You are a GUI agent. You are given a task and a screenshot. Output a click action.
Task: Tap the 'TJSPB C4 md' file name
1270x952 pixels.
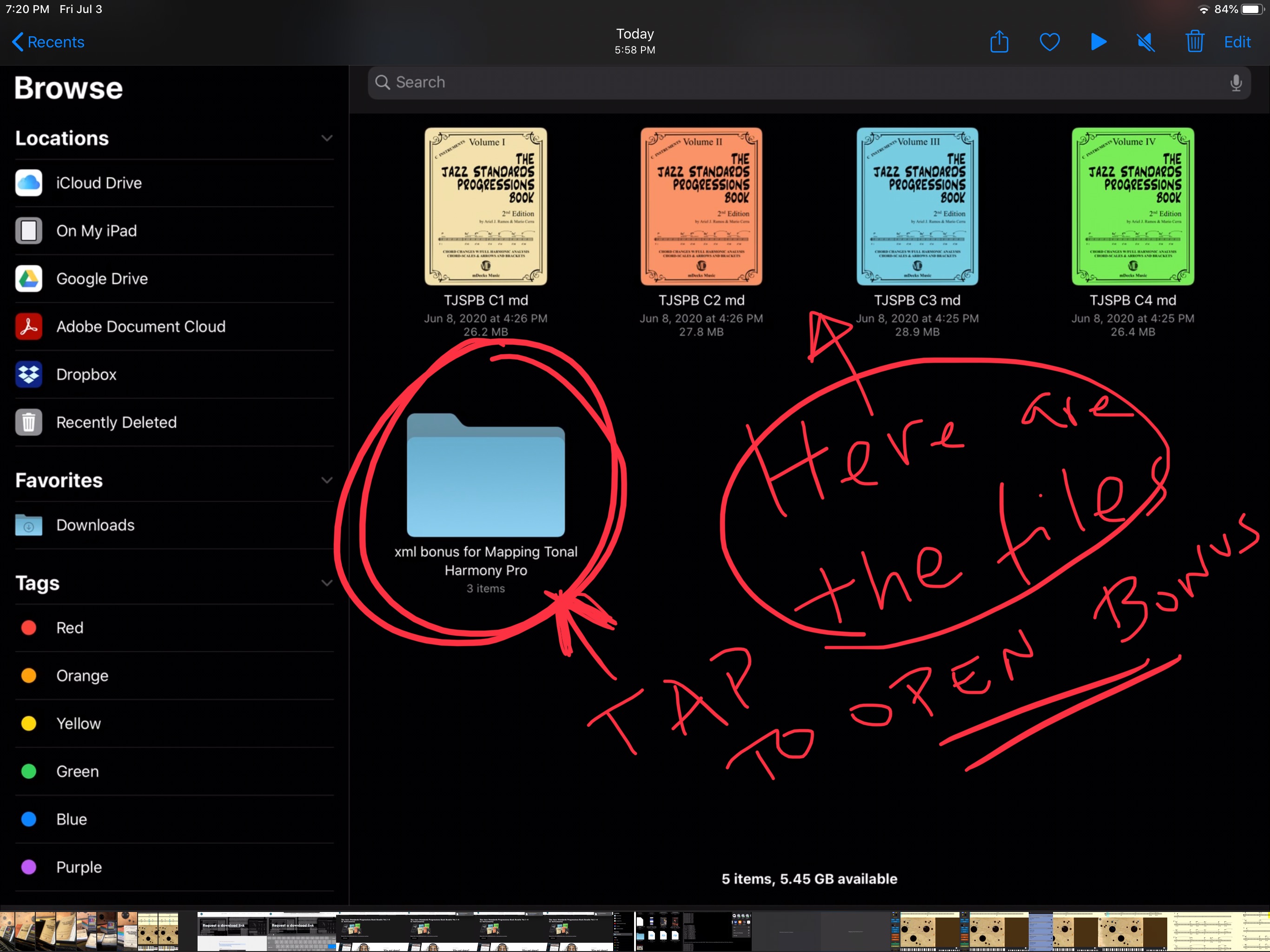click(x=1133, y=300)
